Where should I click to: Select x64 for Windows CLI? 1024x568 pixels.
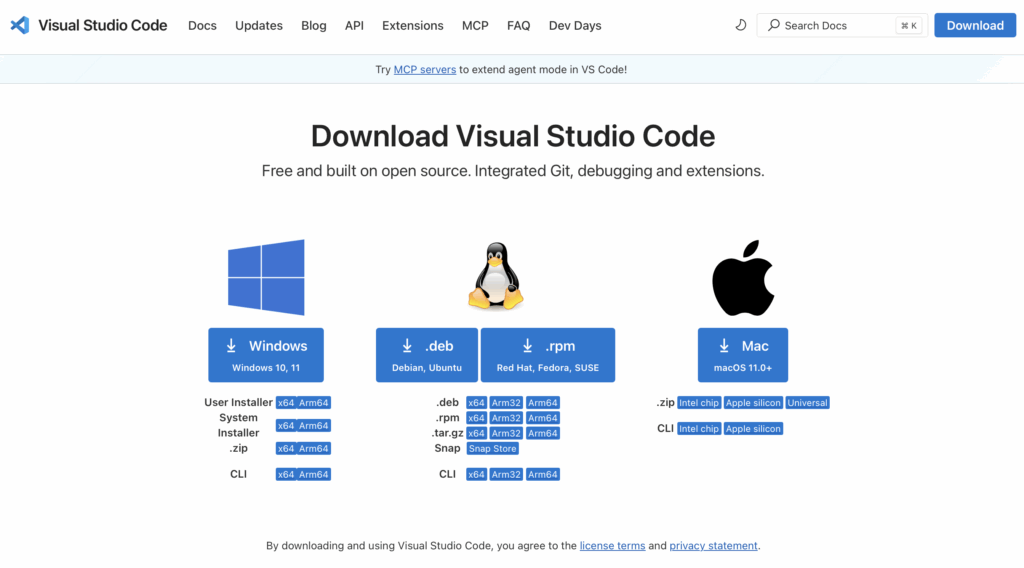286,475
